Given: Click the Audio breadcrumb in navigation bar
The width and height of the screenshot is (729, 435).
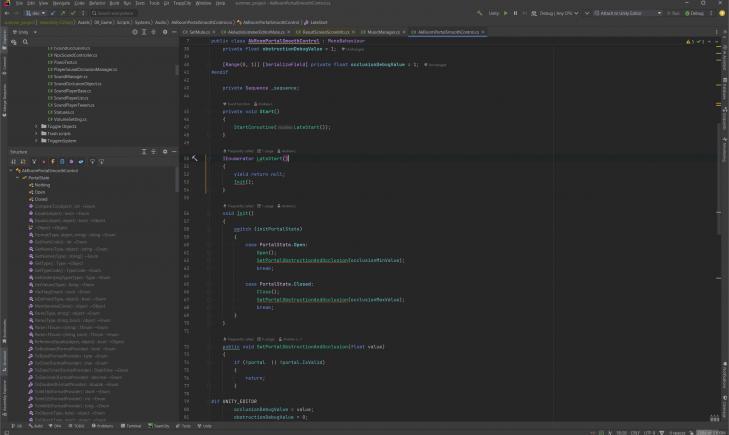Looking at the screenshot, I should point(160,22).
